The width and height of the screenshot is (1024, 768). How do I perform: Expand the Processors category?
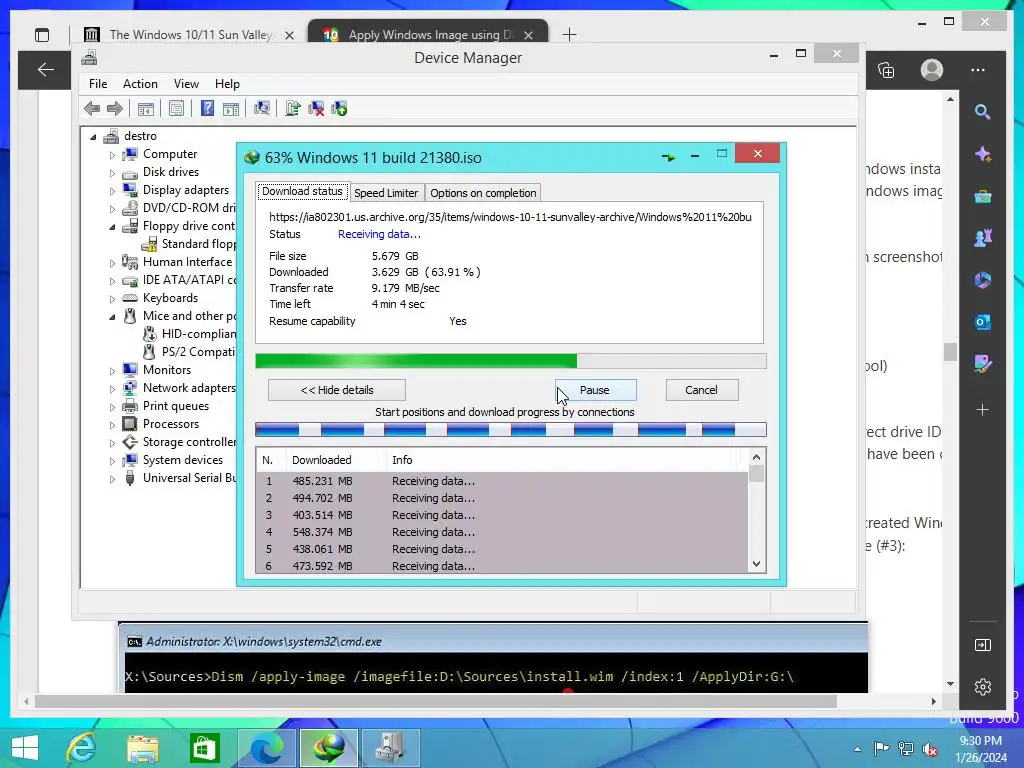112,425
